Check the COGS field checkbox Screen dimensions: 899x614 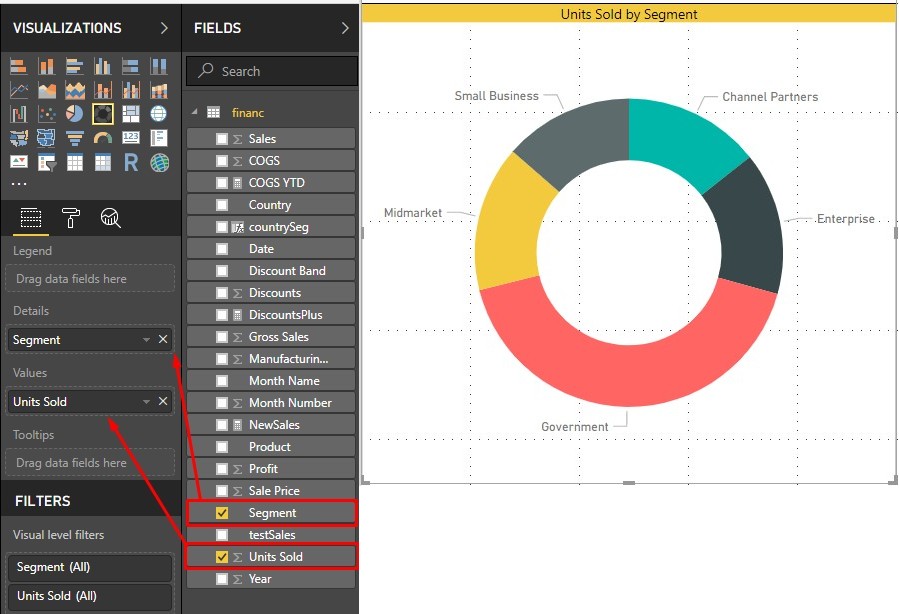point(222,161)
